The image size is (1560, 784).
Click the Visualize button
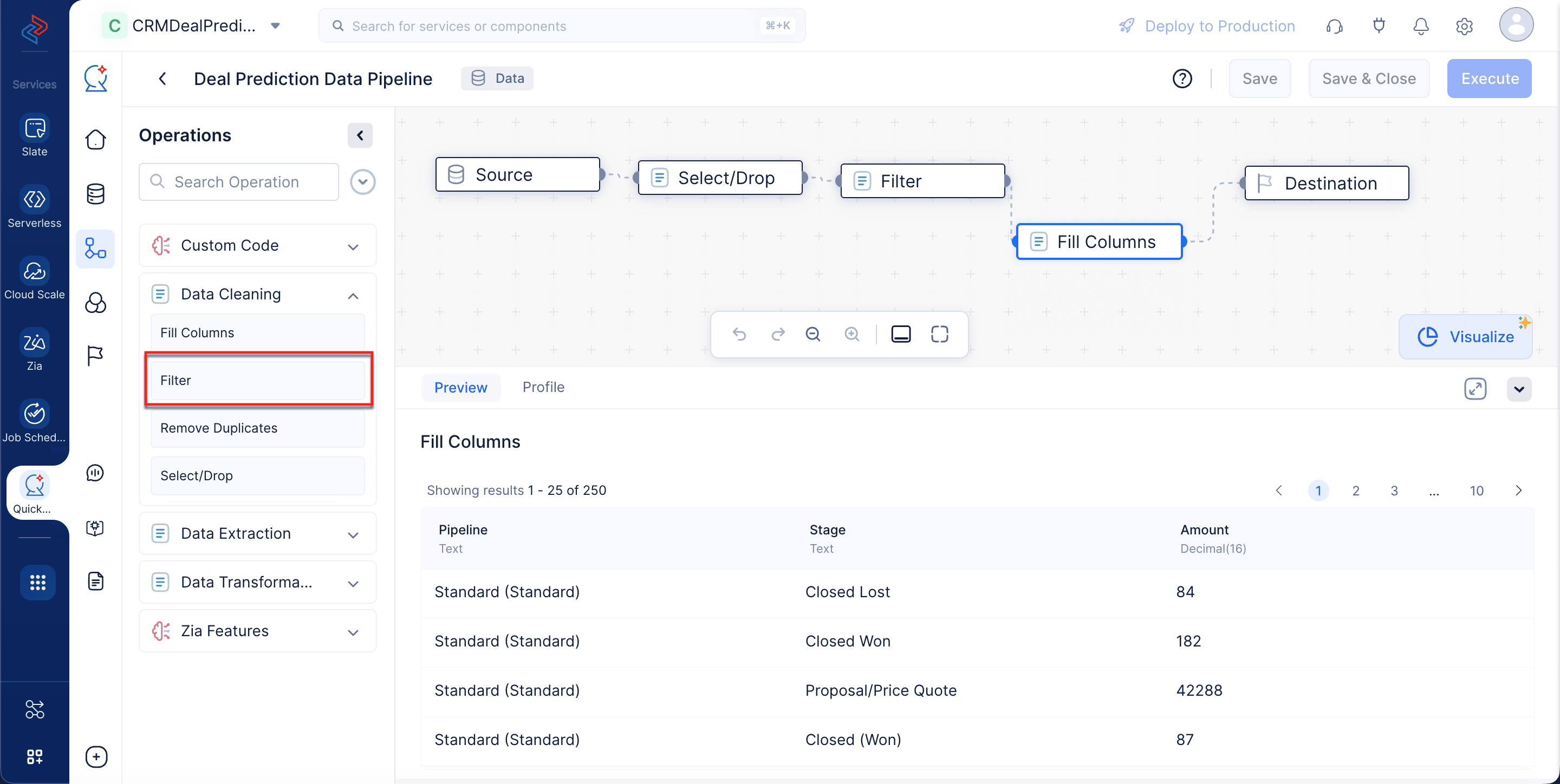[x=1466, y=337]
